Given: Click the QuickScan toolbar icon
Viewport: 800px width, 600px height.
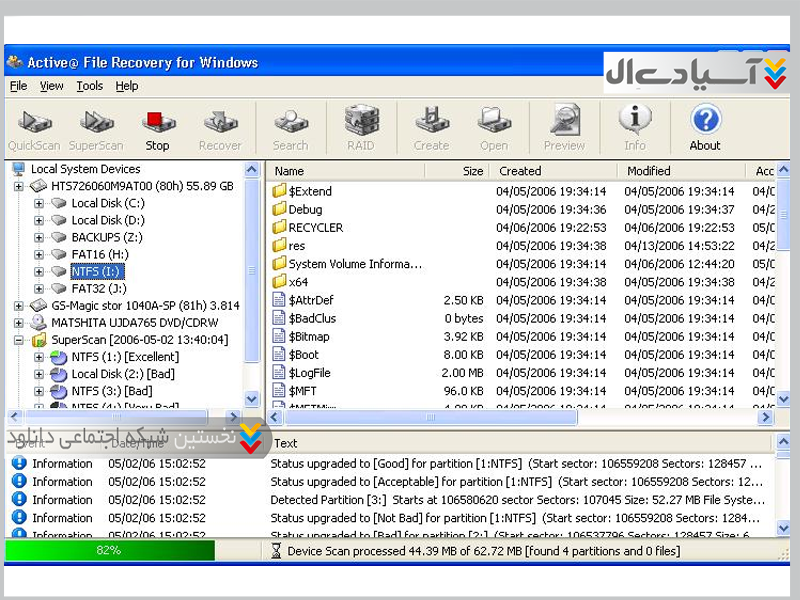Looking at the screenshot, I should (34, 128).
